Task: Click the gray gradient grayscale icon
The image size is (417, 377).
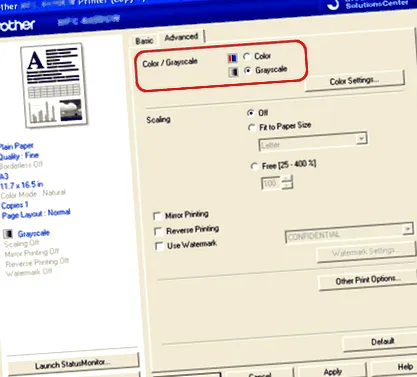Action: [233, 72]
